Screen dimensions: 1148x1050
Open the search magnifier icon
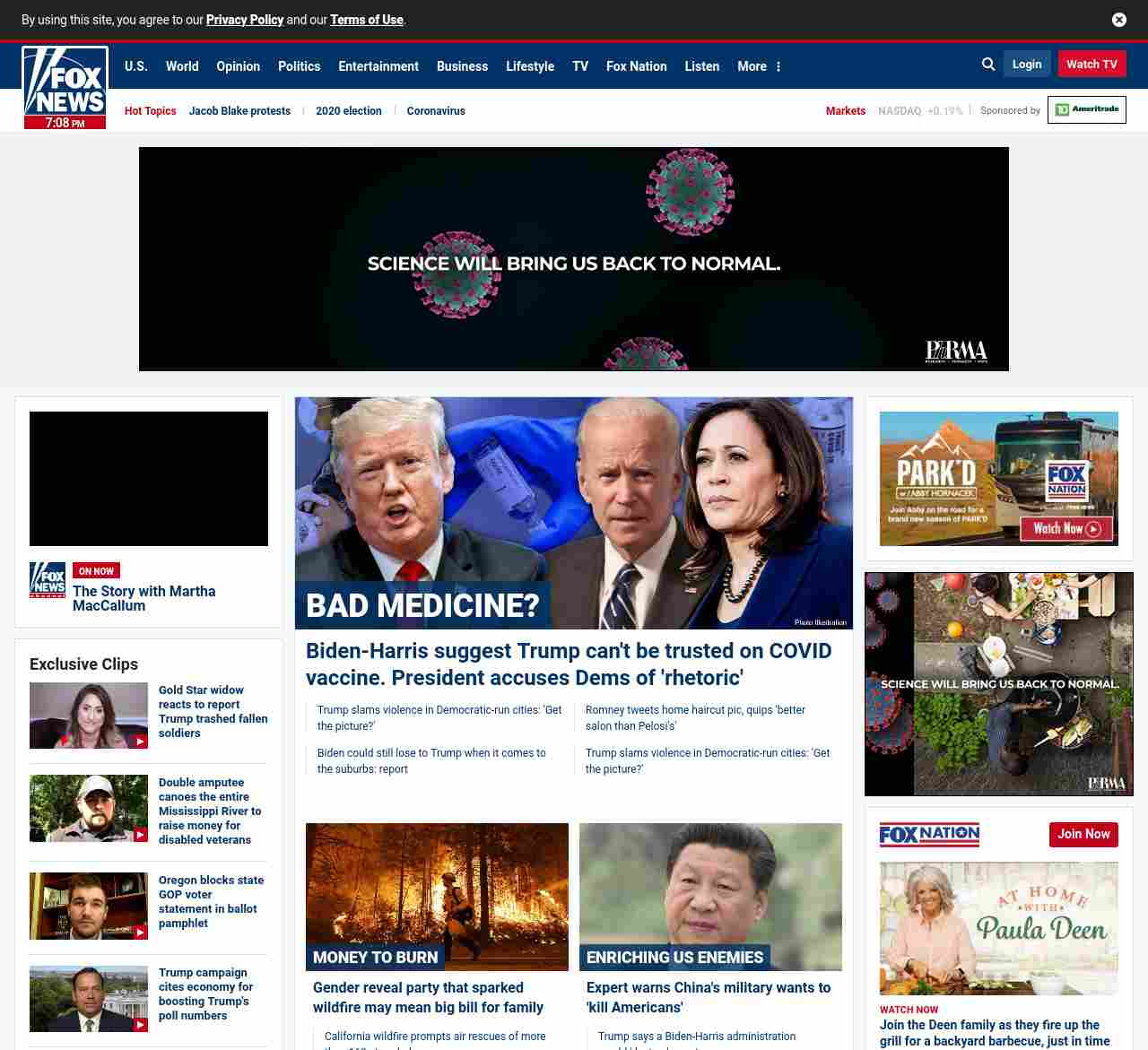pyautogui.click(x=988, y=65)
